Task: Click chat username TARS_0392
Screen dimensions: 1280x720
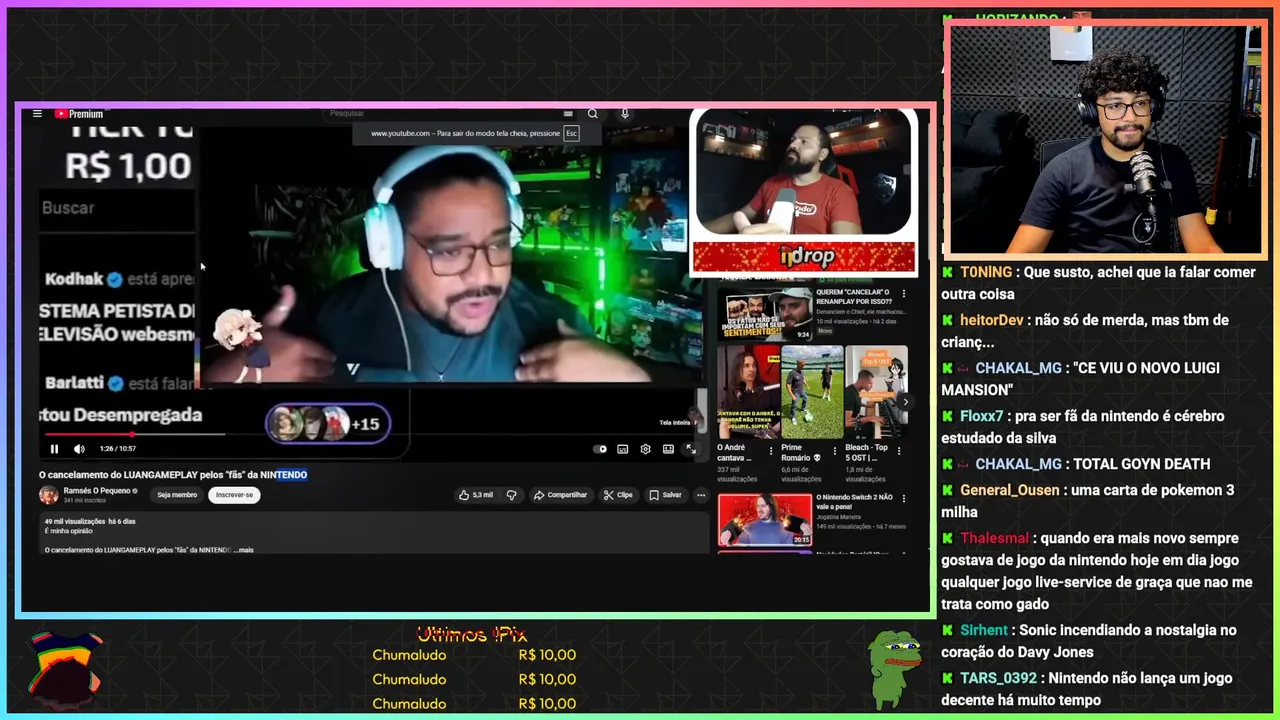Action: point(1000,678)
